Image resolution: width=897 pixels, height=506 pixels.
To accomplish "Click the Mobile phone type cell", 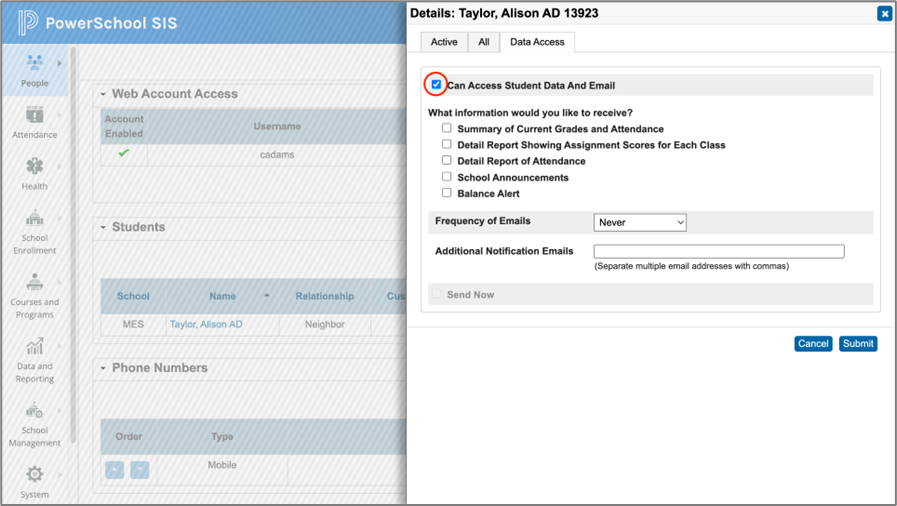I will pos(222,465).
